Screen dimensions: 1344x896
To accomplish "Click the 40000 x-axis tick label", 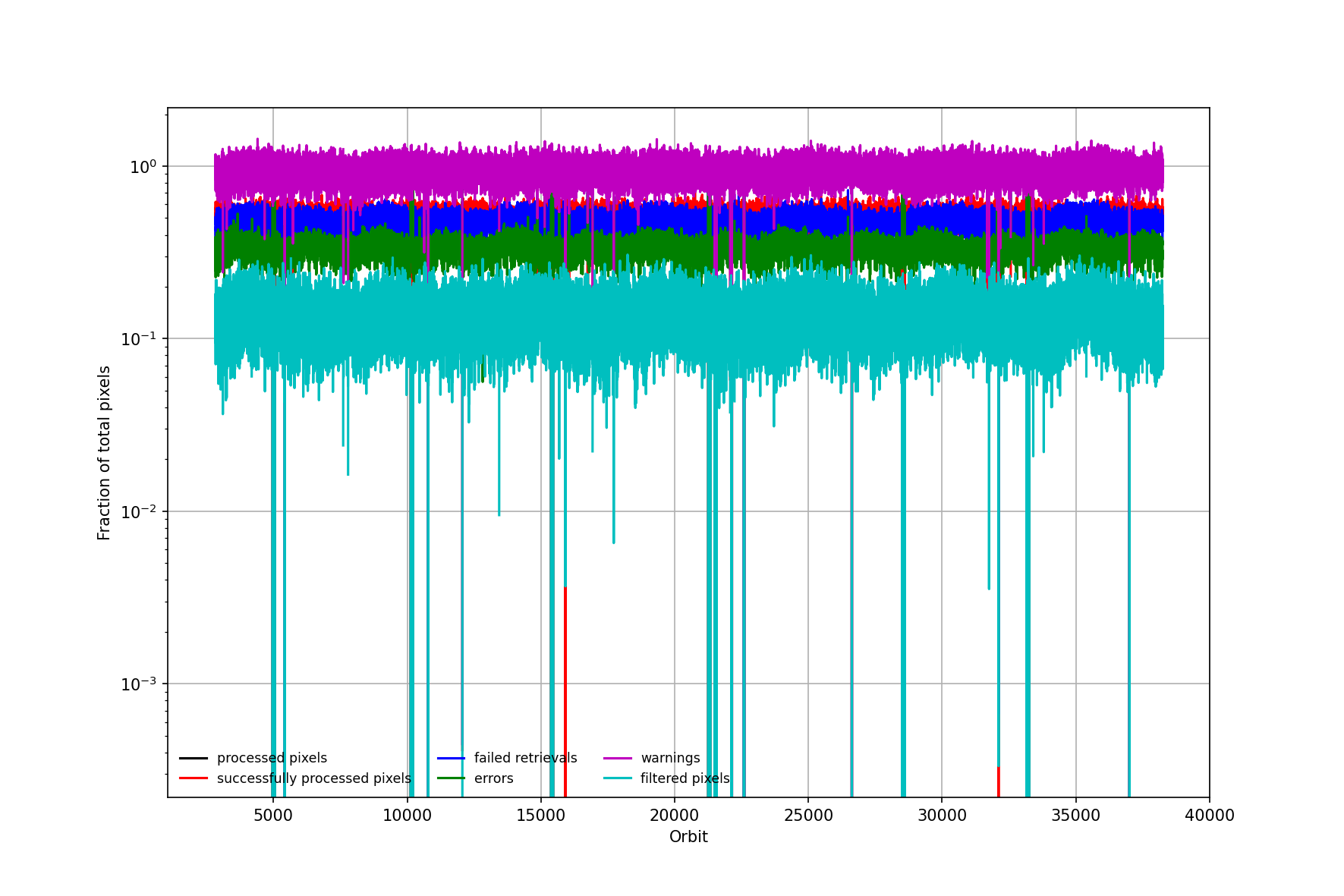I will tap(1210, 816).
